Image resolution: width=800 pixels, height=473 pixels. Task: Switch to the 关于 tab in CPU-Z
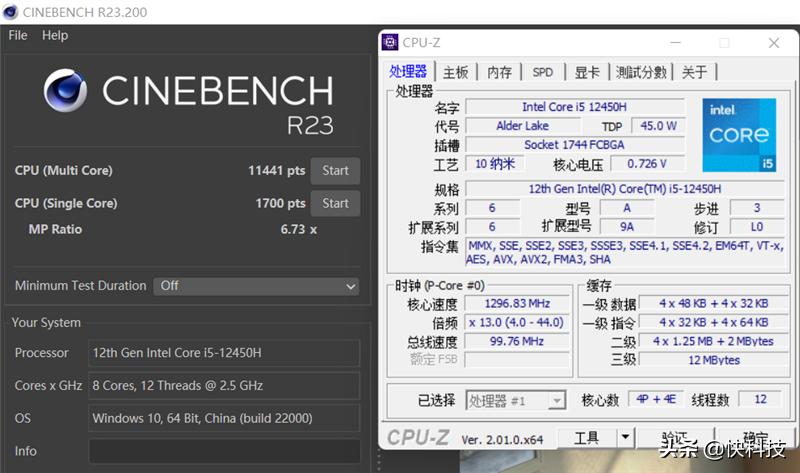[694, 72]
